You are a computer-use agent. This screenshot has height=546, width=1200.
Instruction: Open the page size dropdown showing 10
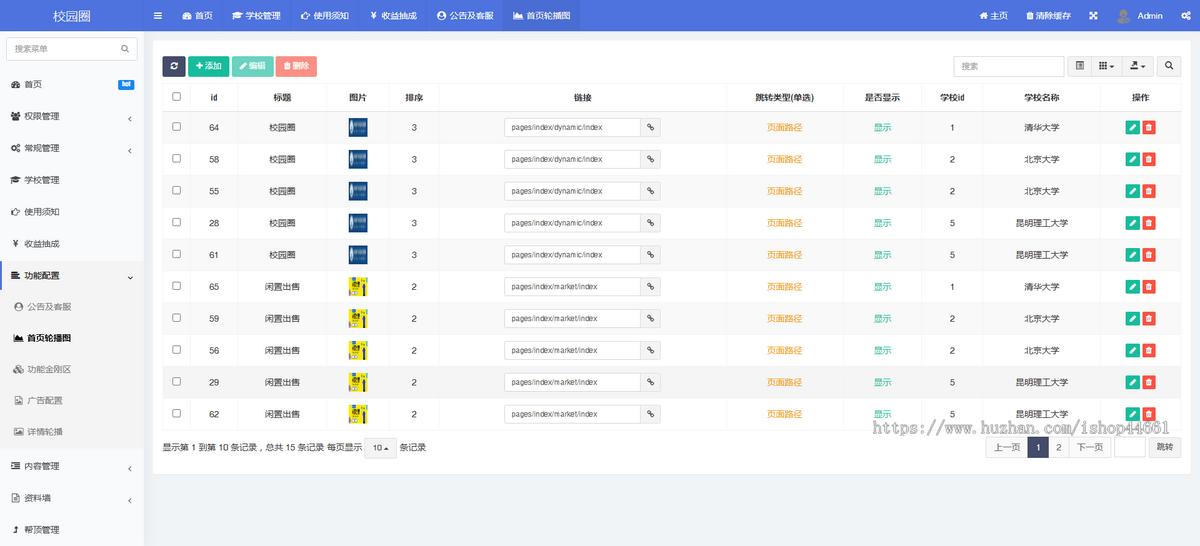pos(380,448)
